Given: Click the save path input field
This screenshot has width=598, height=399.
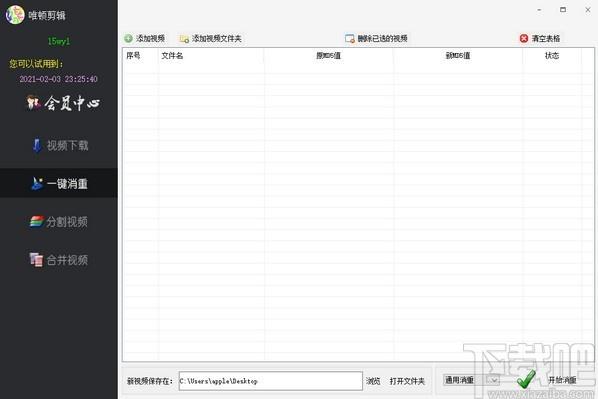Looking at the screenshot, I should coord(270,381).
